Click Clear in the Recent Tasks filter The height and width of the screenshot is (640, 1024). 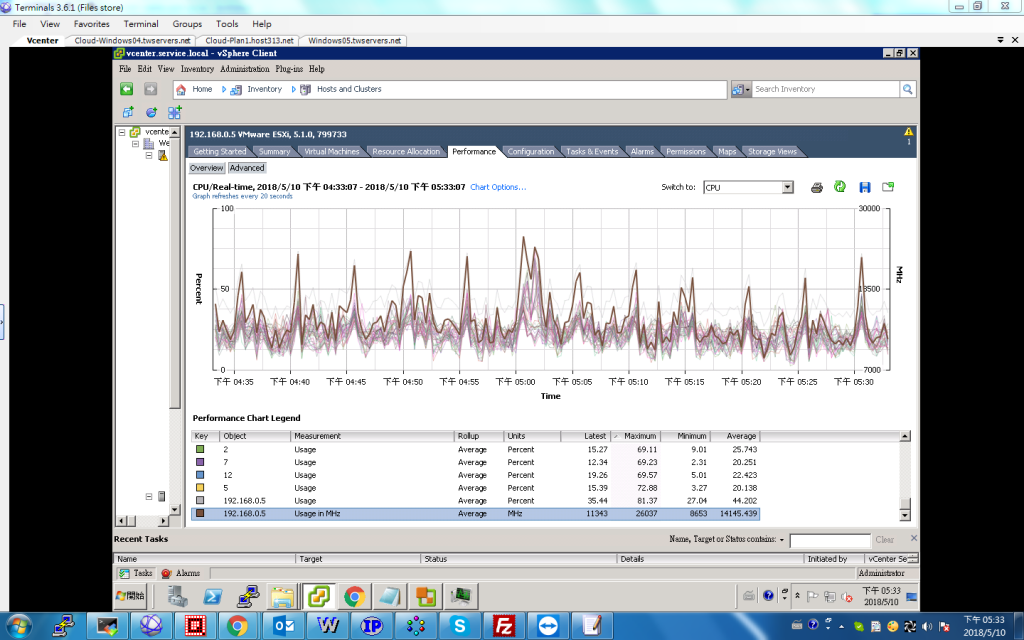pos(884,539)
